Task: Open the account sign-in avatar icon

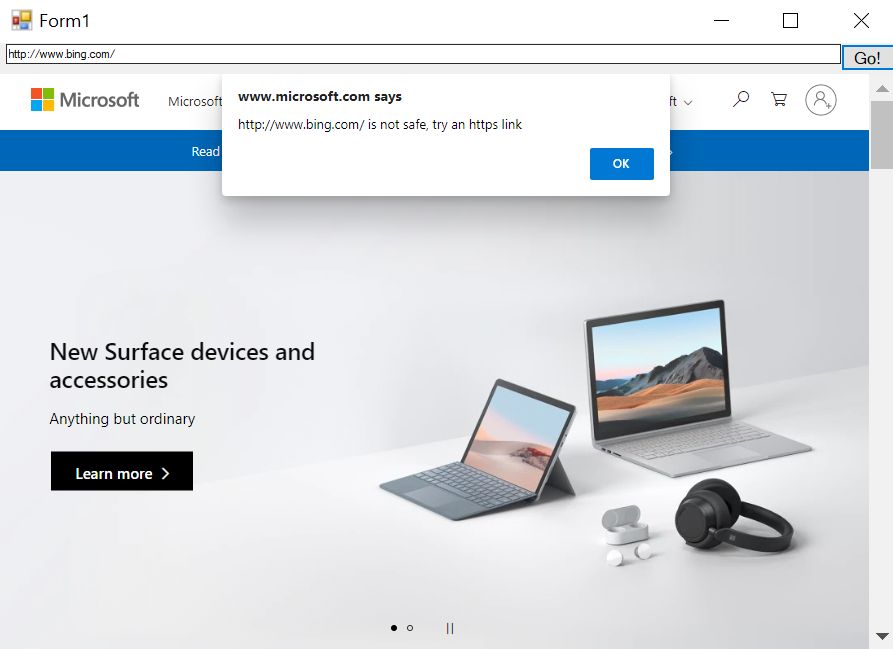Action: coord(820,100)
